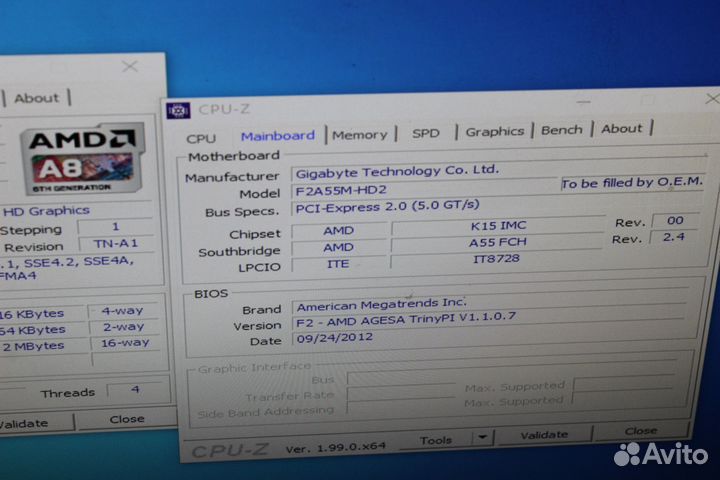Click BIOS Brand American Megatrends Inc.
720x480 pixels.
tap(489, 304)
